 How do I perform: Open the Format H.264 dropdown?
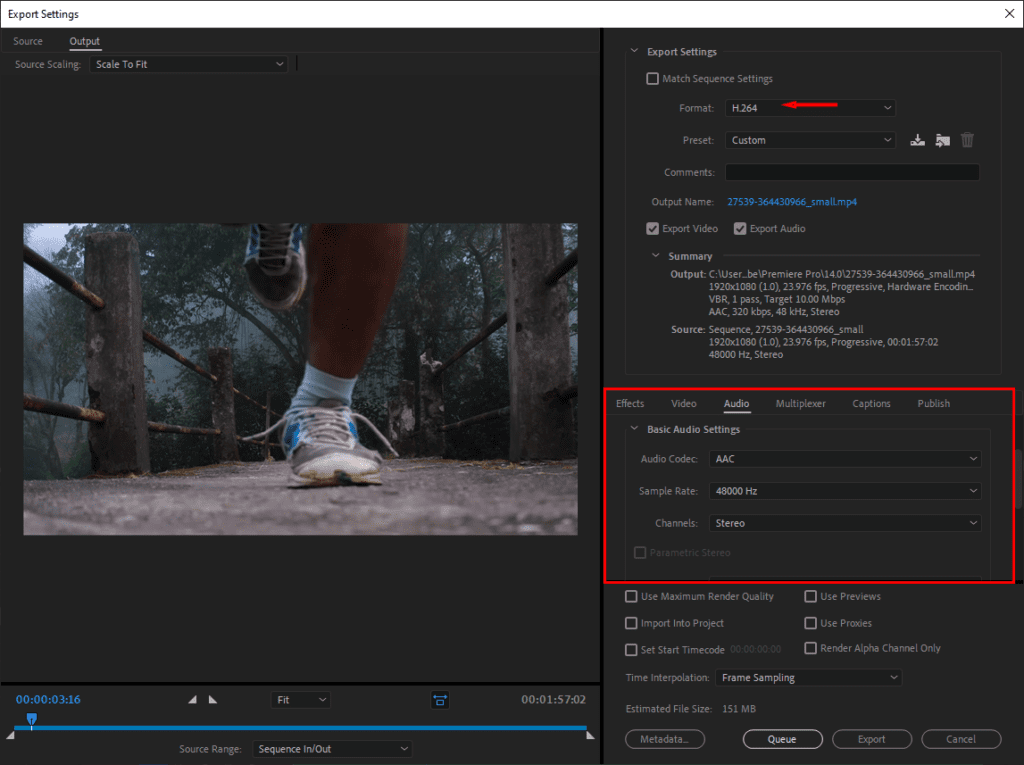(810, 108)
